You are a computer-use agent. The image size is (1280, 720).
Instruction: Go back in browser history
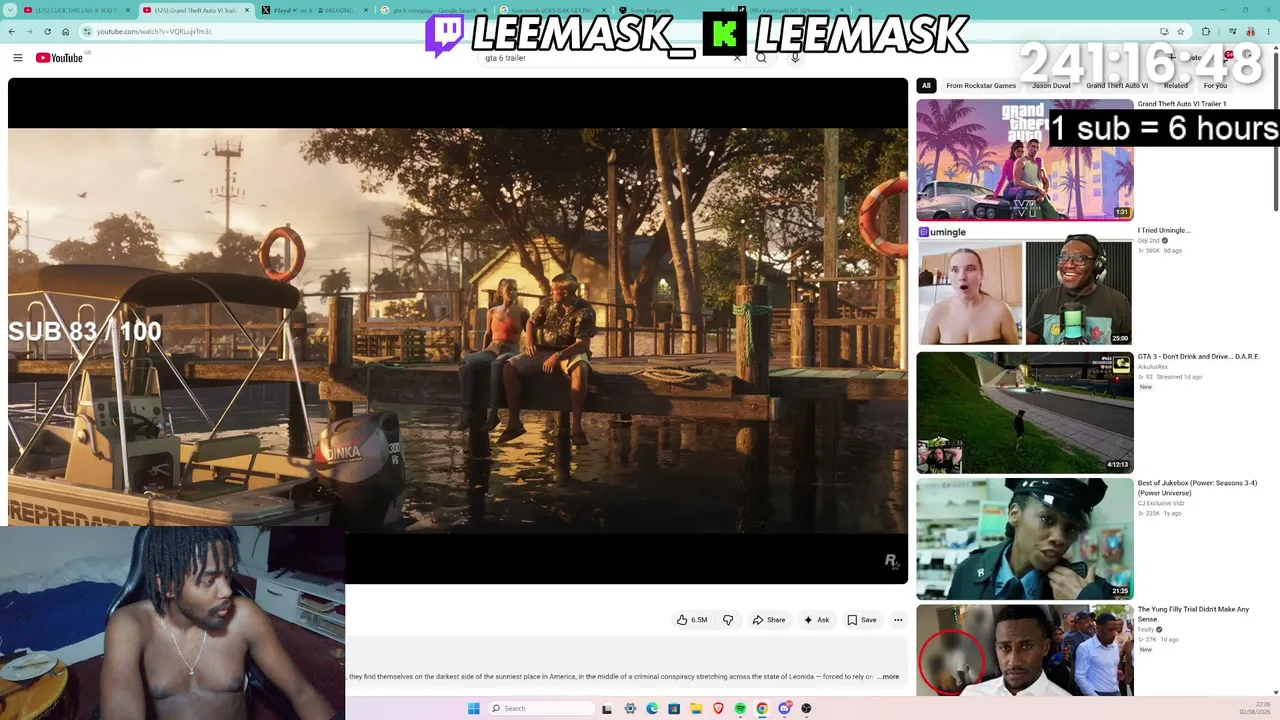pyautogui.click(x=12, y=31)
